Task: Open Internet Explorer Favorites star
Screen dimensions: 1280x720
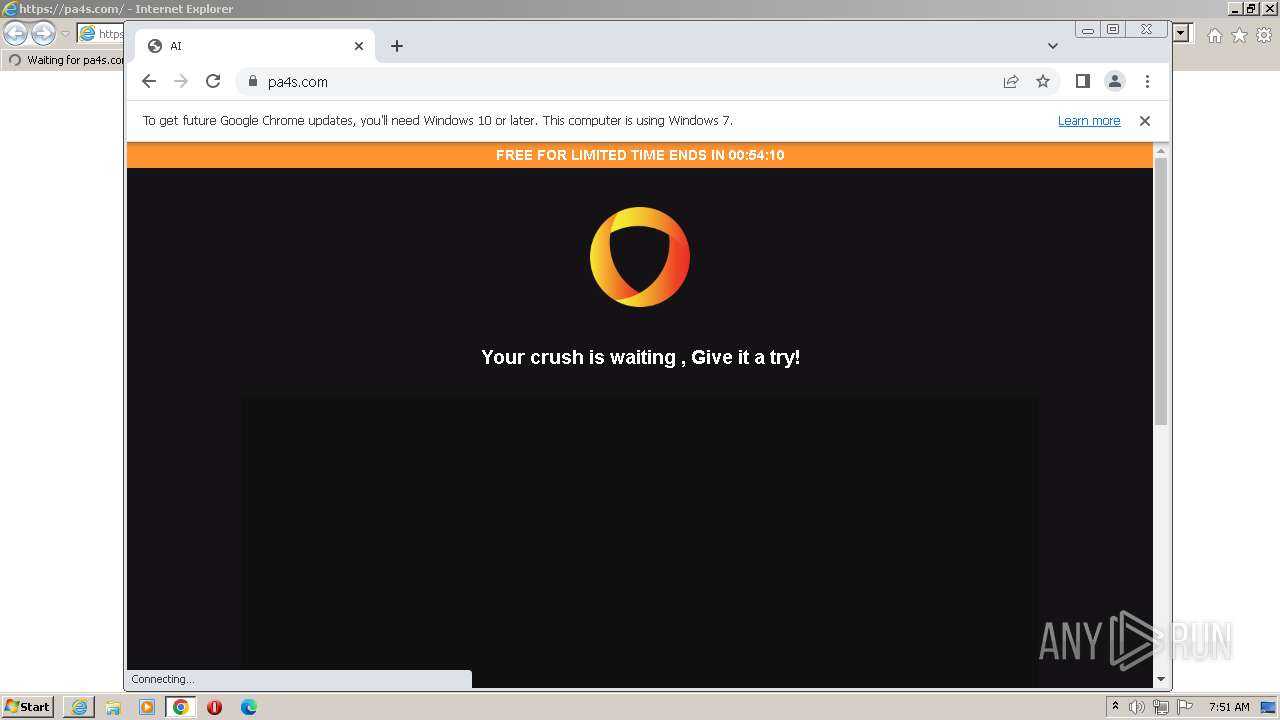Action: coord(1239,35)
